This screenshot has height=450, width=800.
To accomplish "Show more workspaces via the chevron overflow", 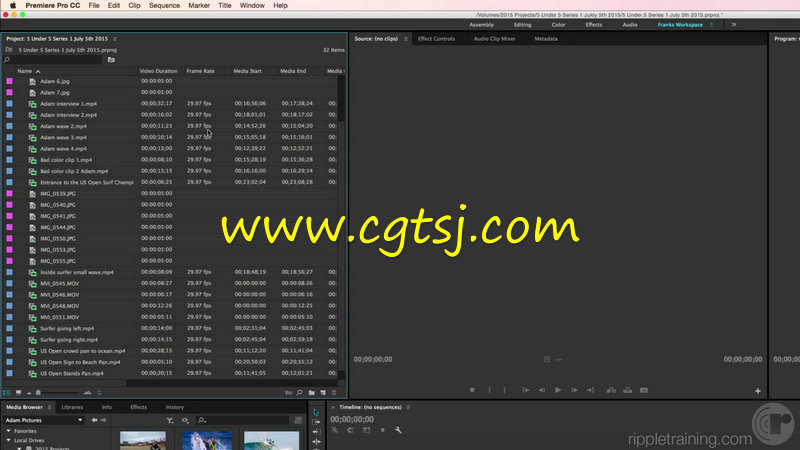I will (734, 24).
